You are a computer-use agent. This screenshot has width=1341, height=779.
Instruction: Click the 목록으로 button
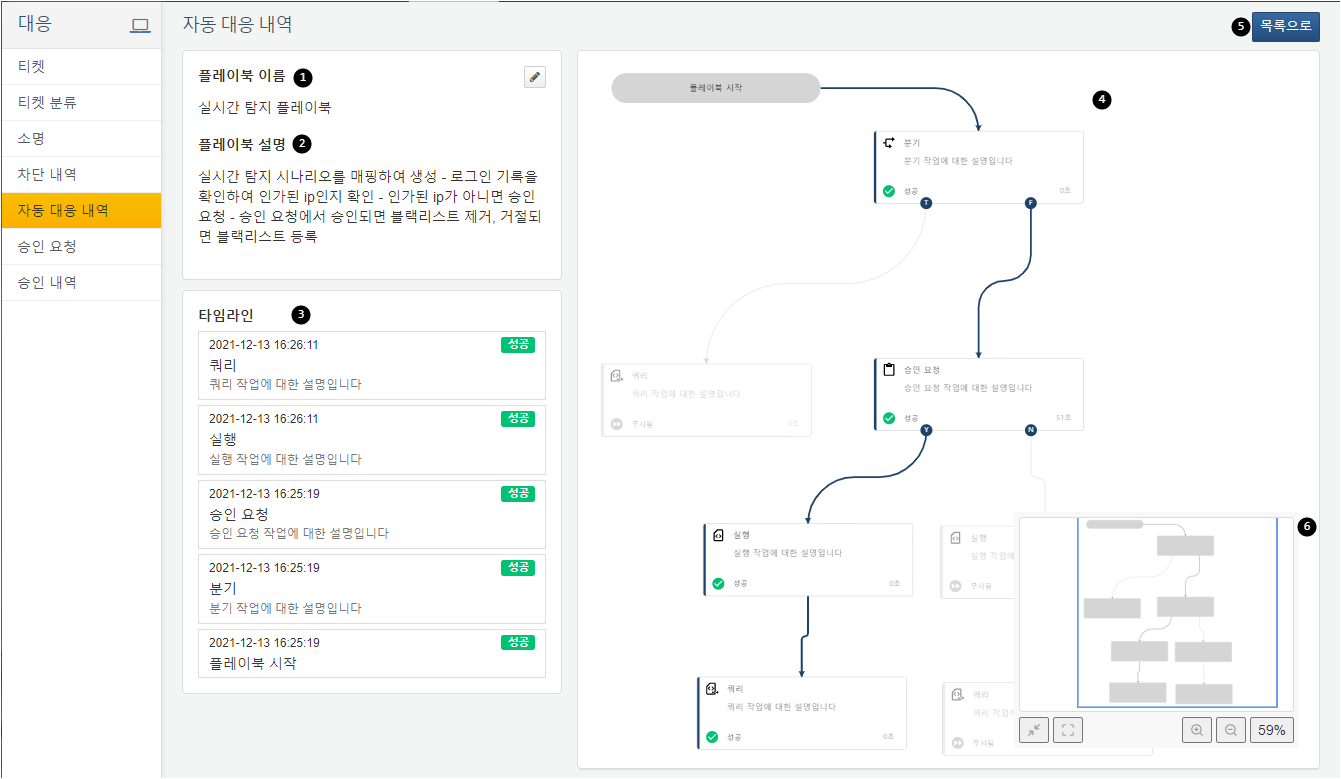point(1285,27)
